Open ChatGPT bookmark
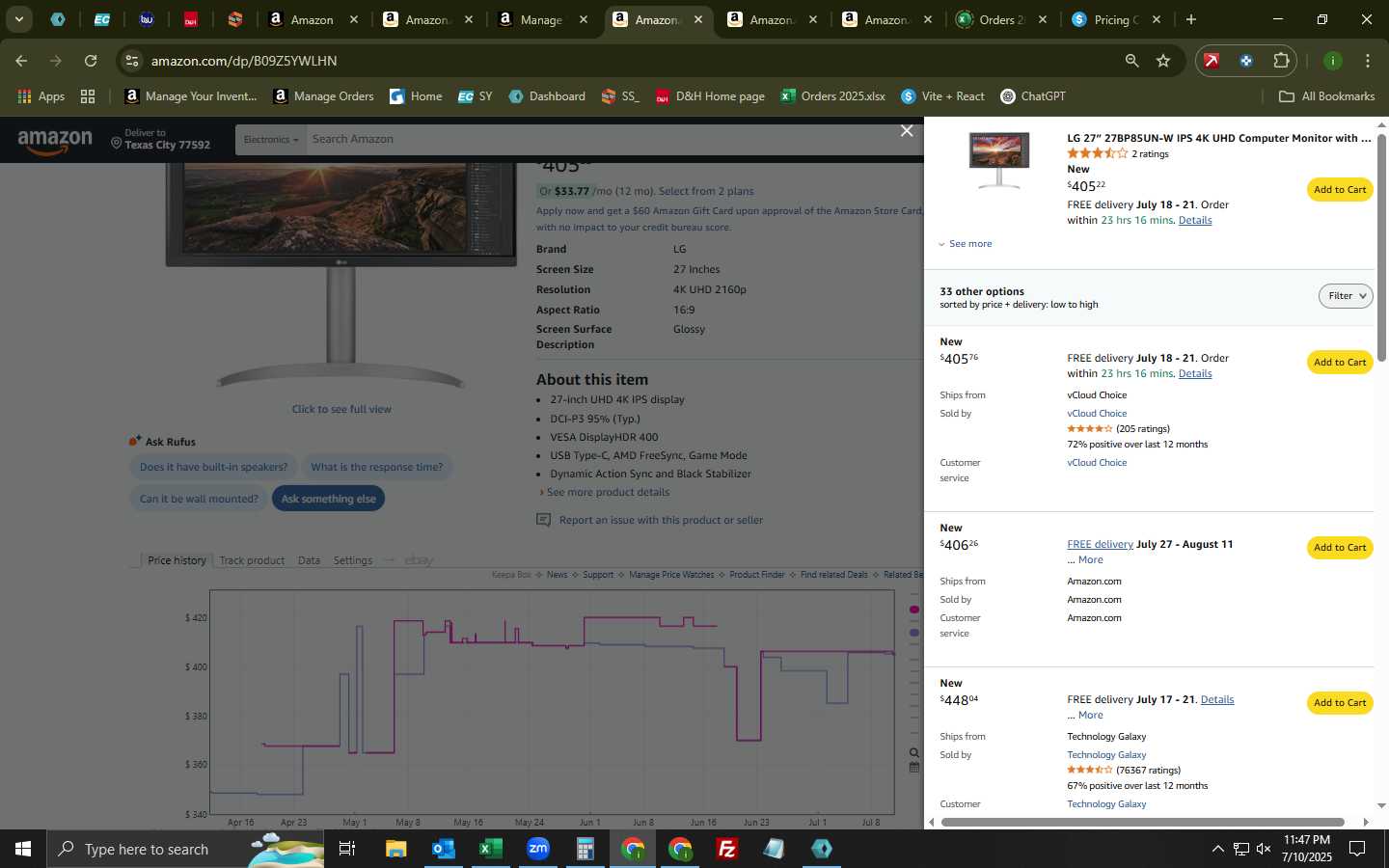The image size is (1389, 868). pyautogui.click(x=1033, y=96)
